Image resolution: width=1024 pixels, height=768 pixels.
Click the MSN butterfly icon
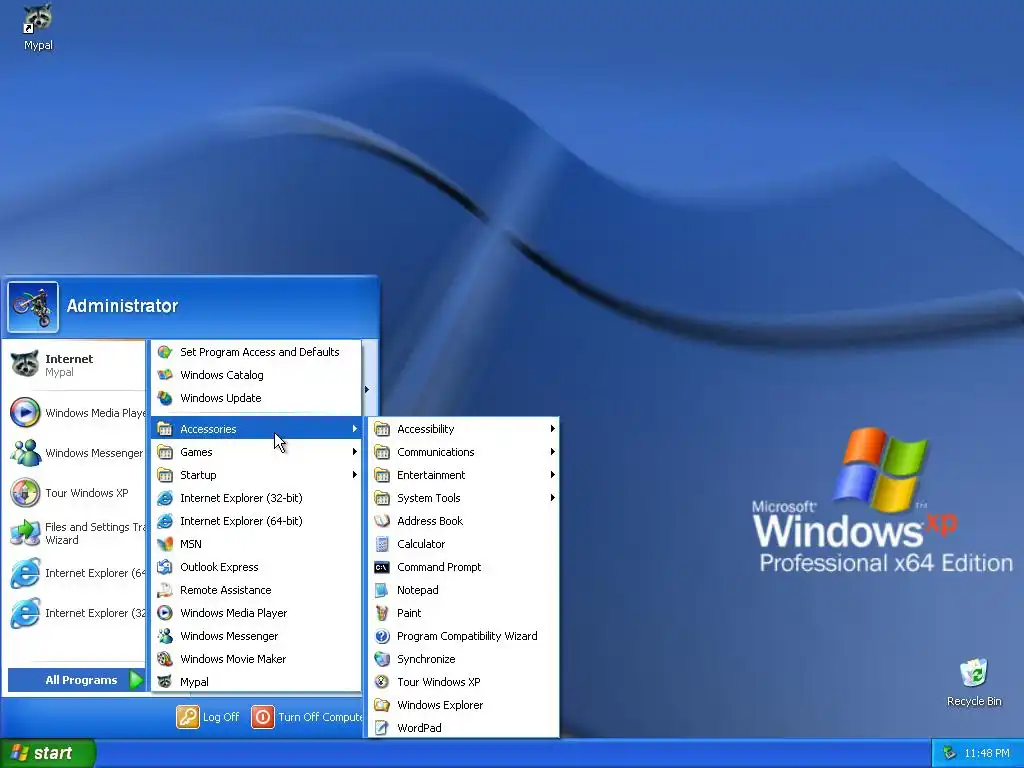(x=165, y=544)
